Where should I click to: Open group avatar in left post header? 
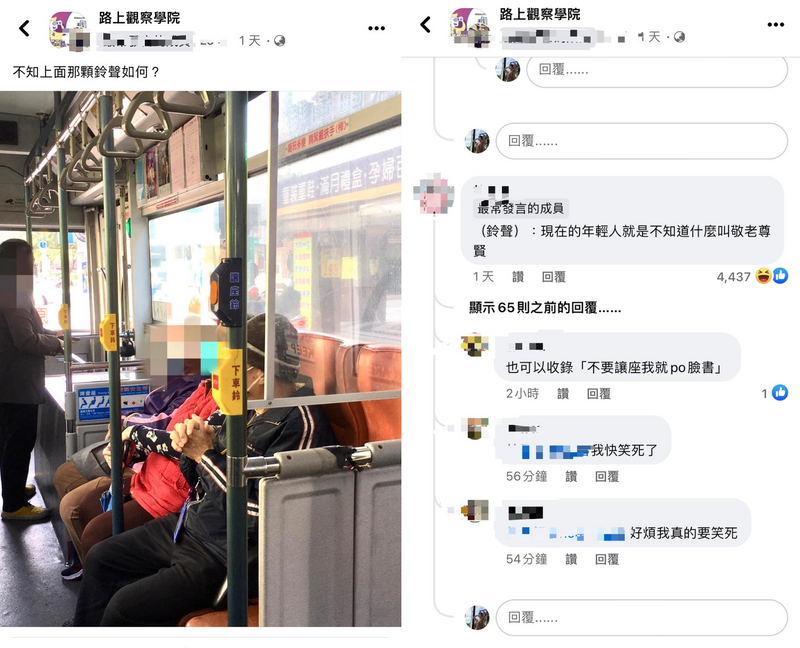[x=67, y=29]
